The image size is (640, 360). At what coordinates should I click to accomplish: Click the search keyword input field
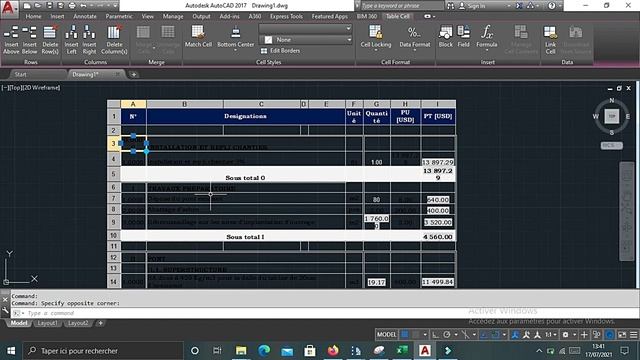[402, 6]
